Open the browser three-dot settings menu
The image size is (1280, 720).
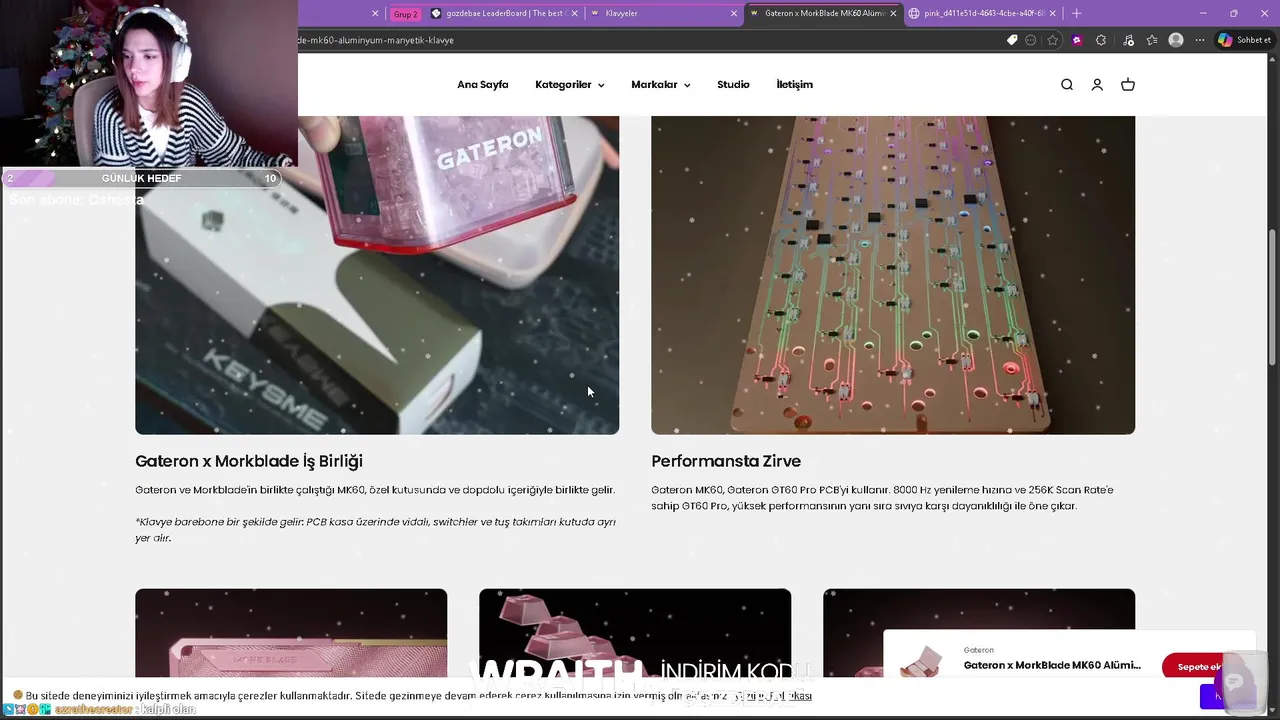1200,40
